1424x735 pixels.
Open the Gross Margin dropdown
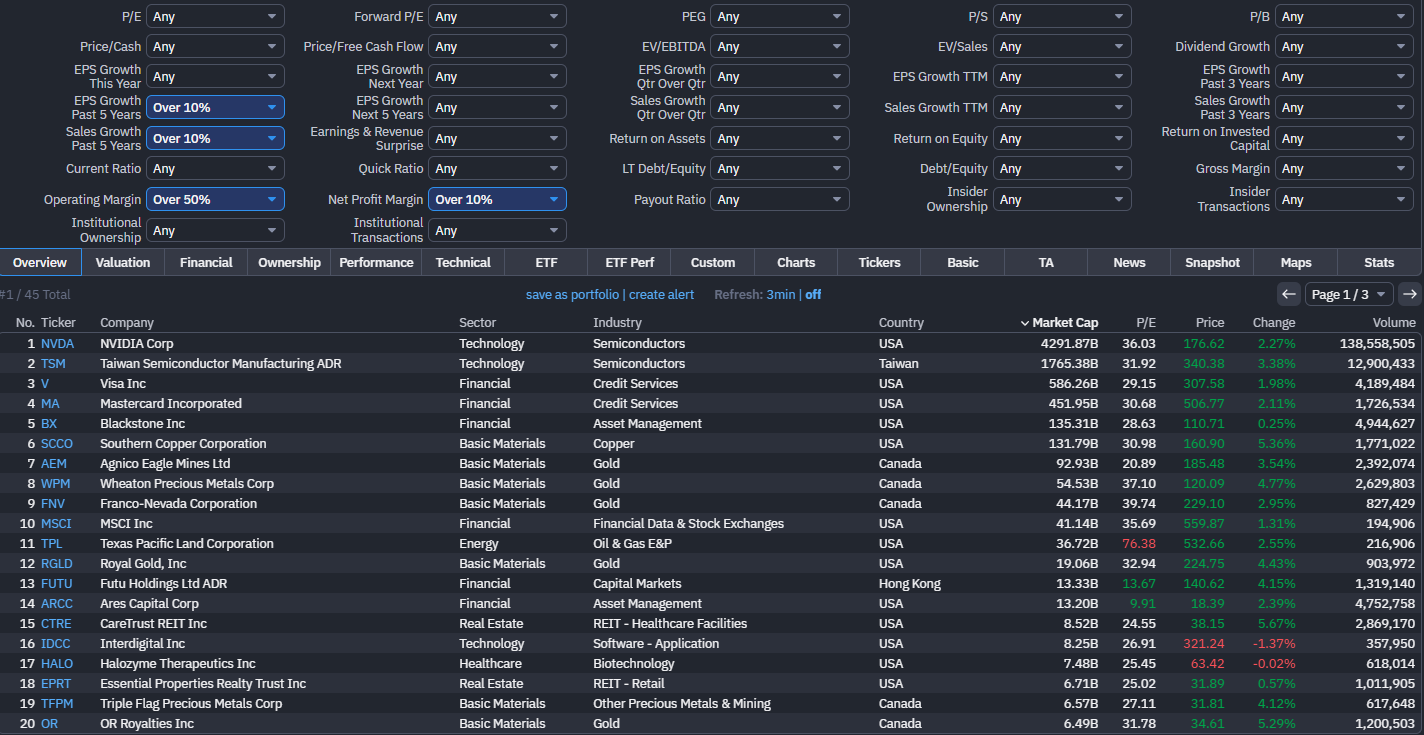[x=1344, y=169]
